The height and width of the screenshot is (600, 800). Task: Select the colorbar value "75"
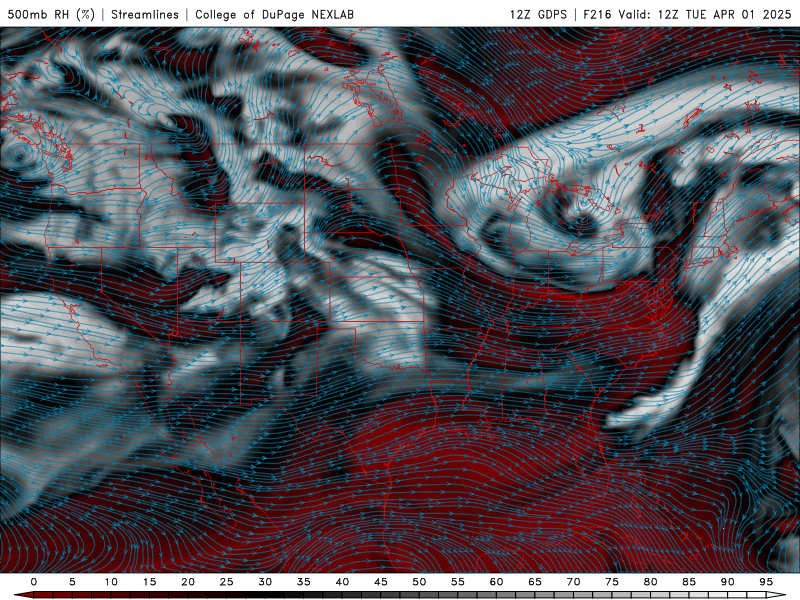coord(612,582)
